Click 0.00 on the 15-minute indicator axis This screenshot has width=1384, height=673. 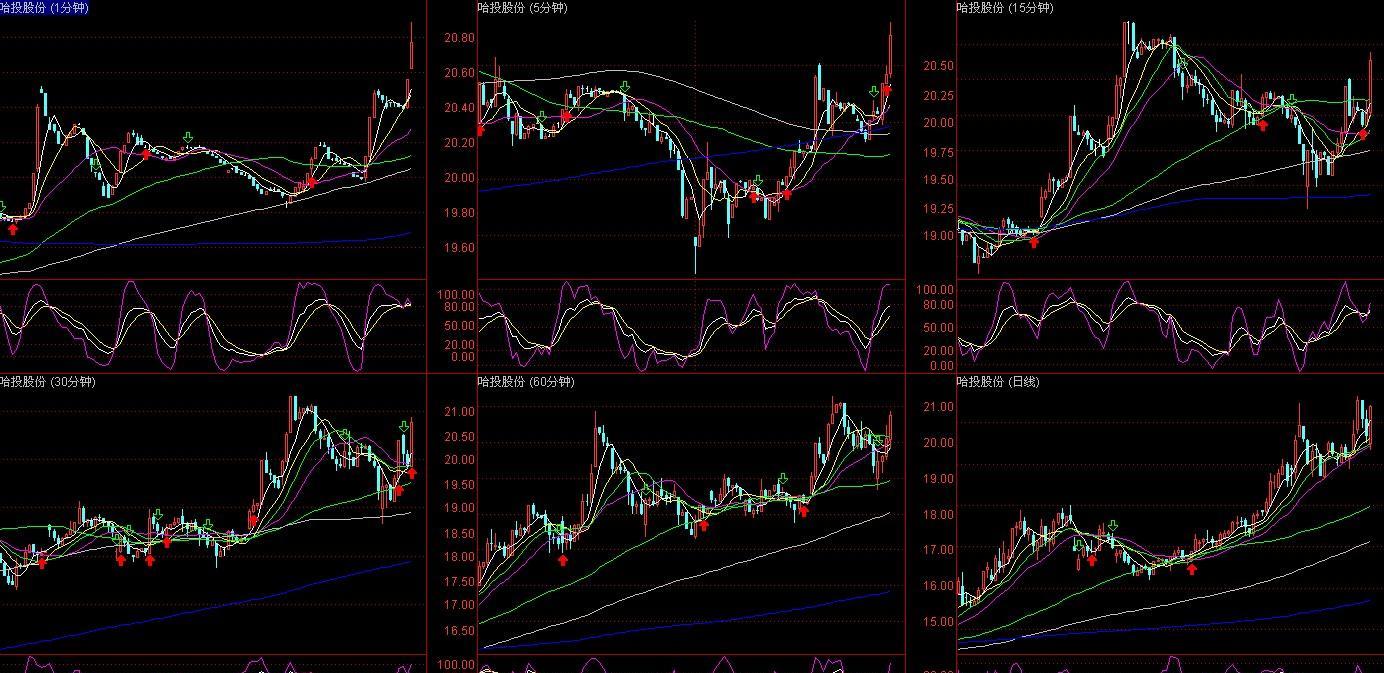point(941,366)
